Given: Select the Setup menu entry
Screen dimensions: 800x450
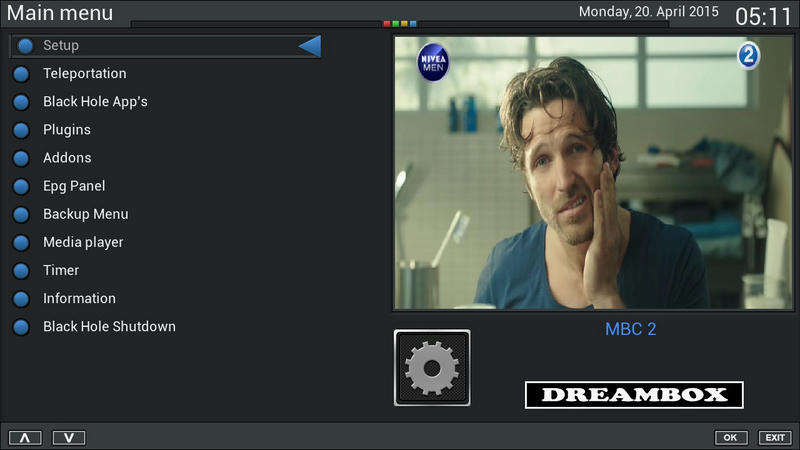Looking at the screenshot, I should (165, 46).
